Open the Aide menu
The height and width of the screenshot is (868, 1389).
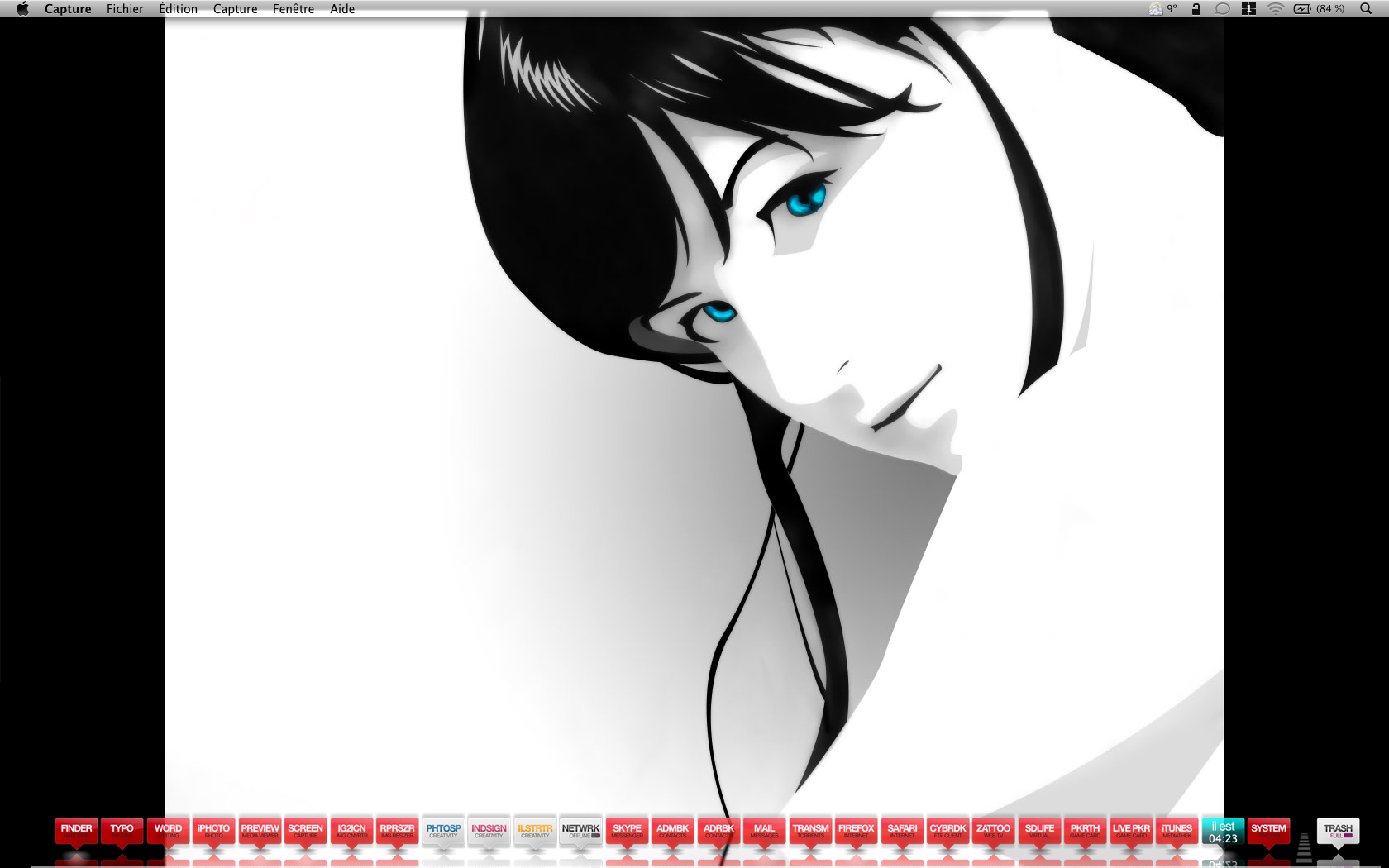(x=342, y=9)
